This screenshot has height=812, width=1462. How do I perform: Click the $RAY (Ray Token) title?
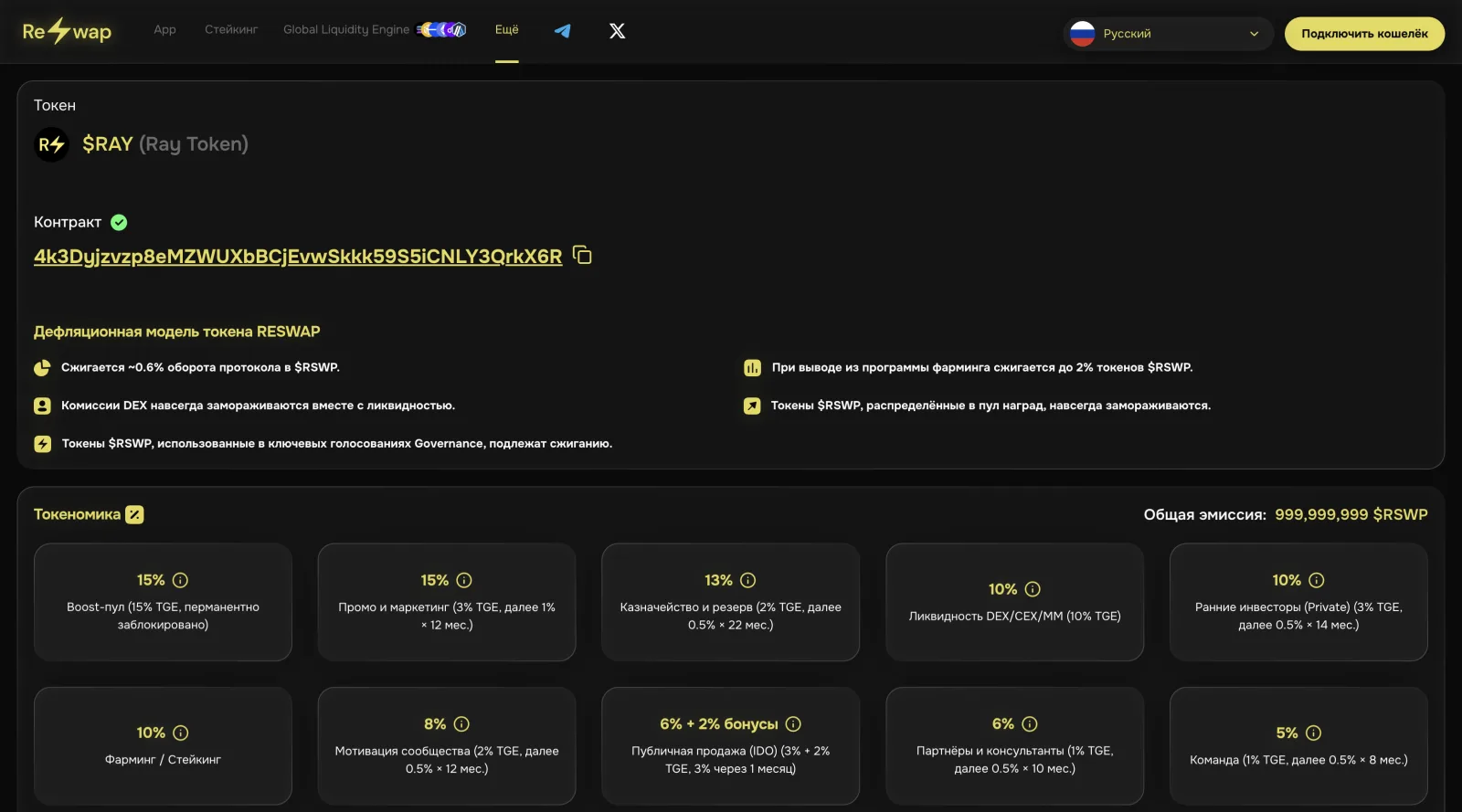(165, 144)
